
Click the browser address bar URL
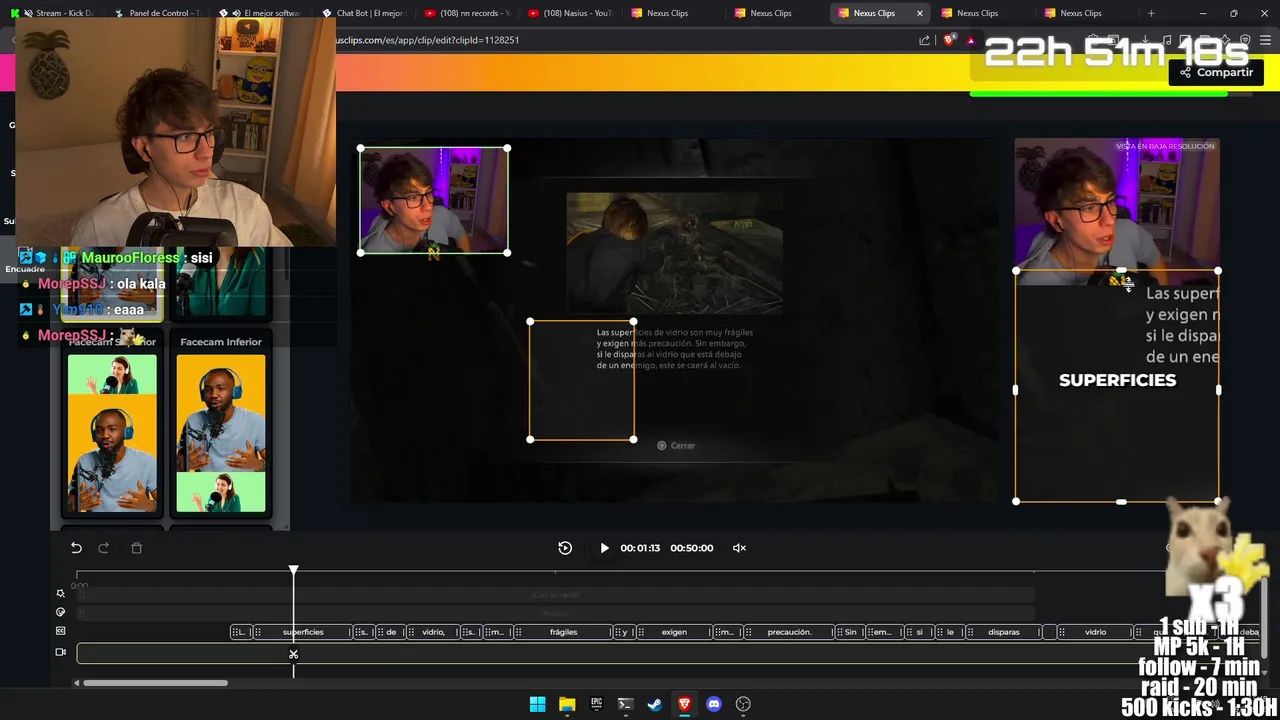(x=428, y=40)
